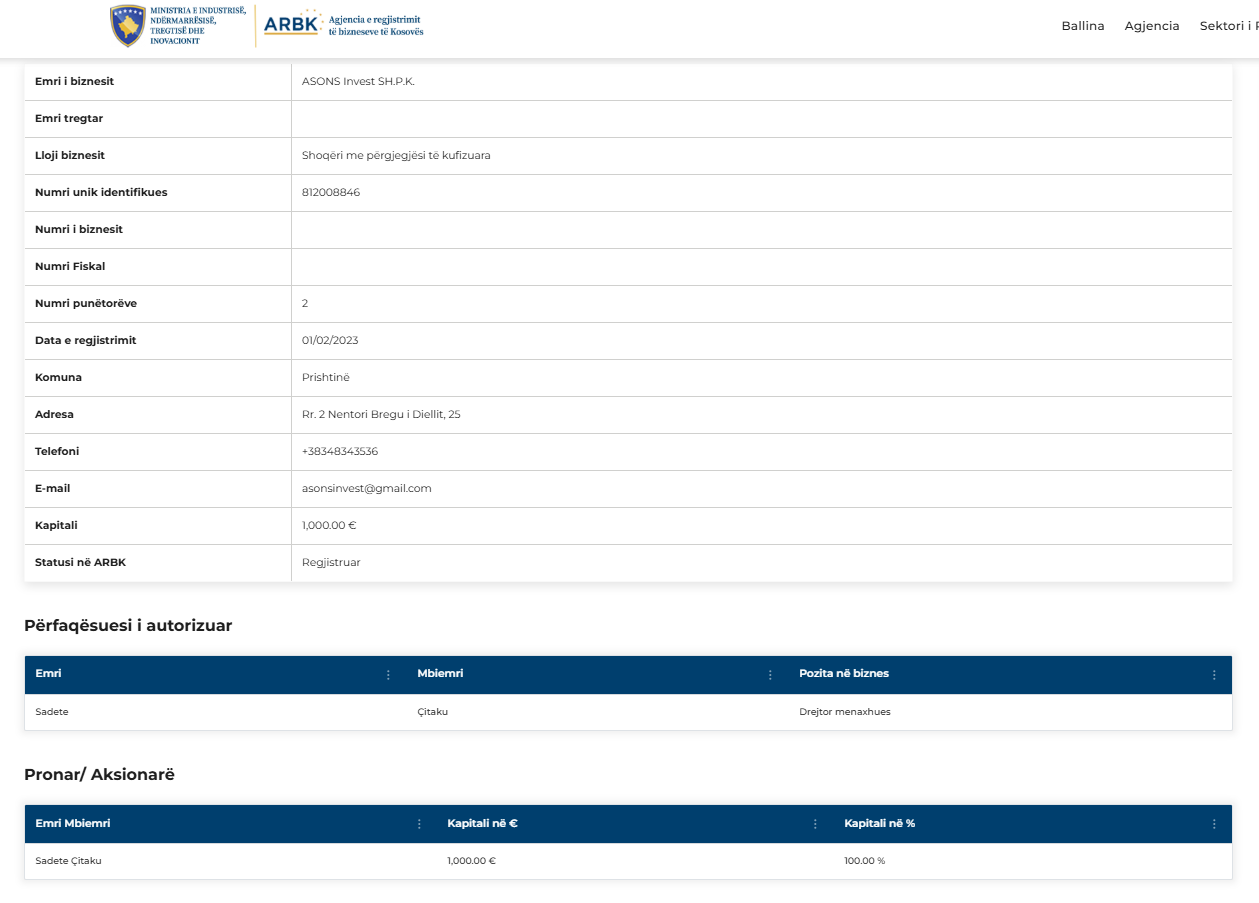1259x903 pixels.
Task: Open column menu for Kapitali në % header
Action: pos(1214,824)
